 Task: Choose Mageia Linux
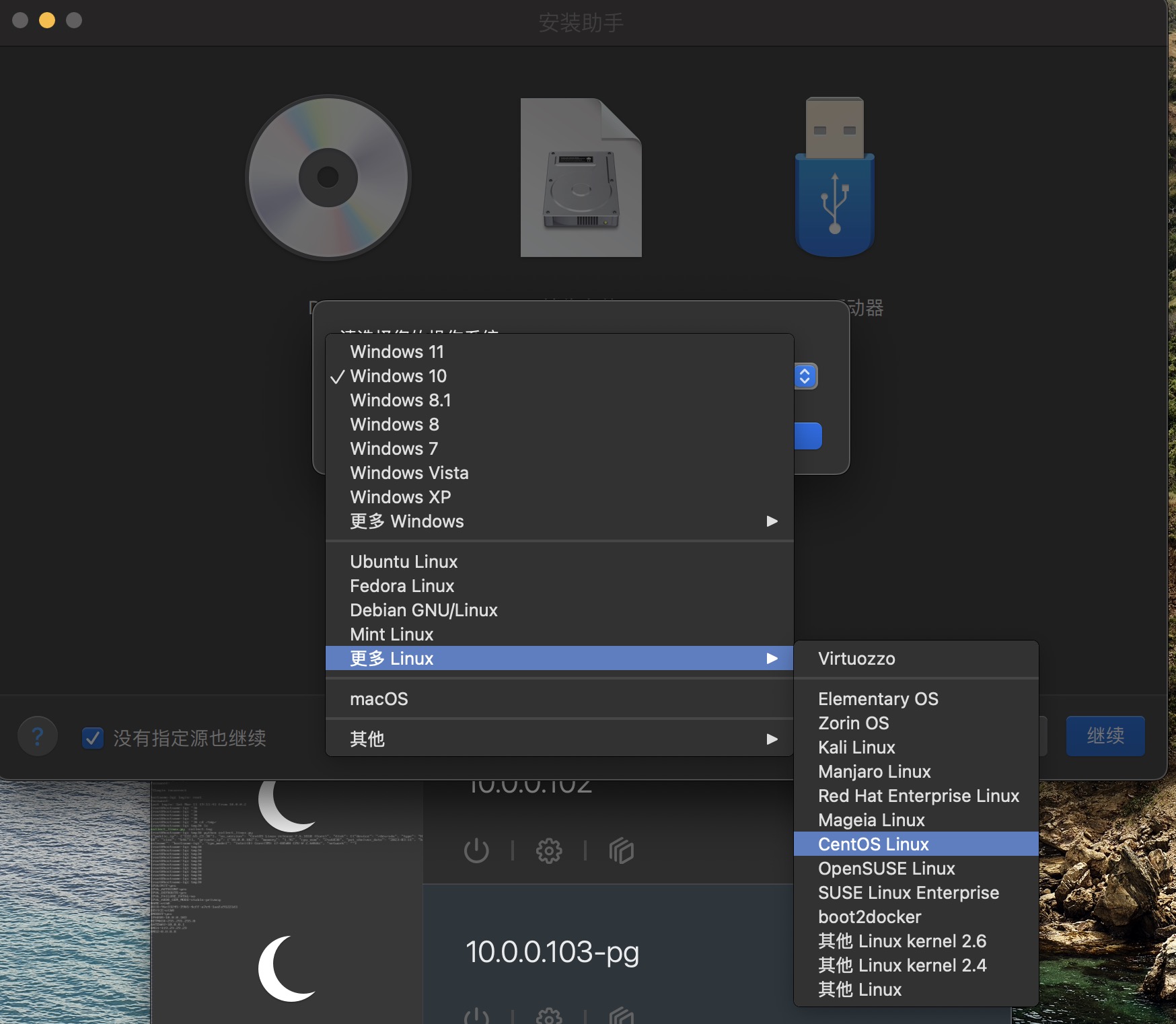916,820
